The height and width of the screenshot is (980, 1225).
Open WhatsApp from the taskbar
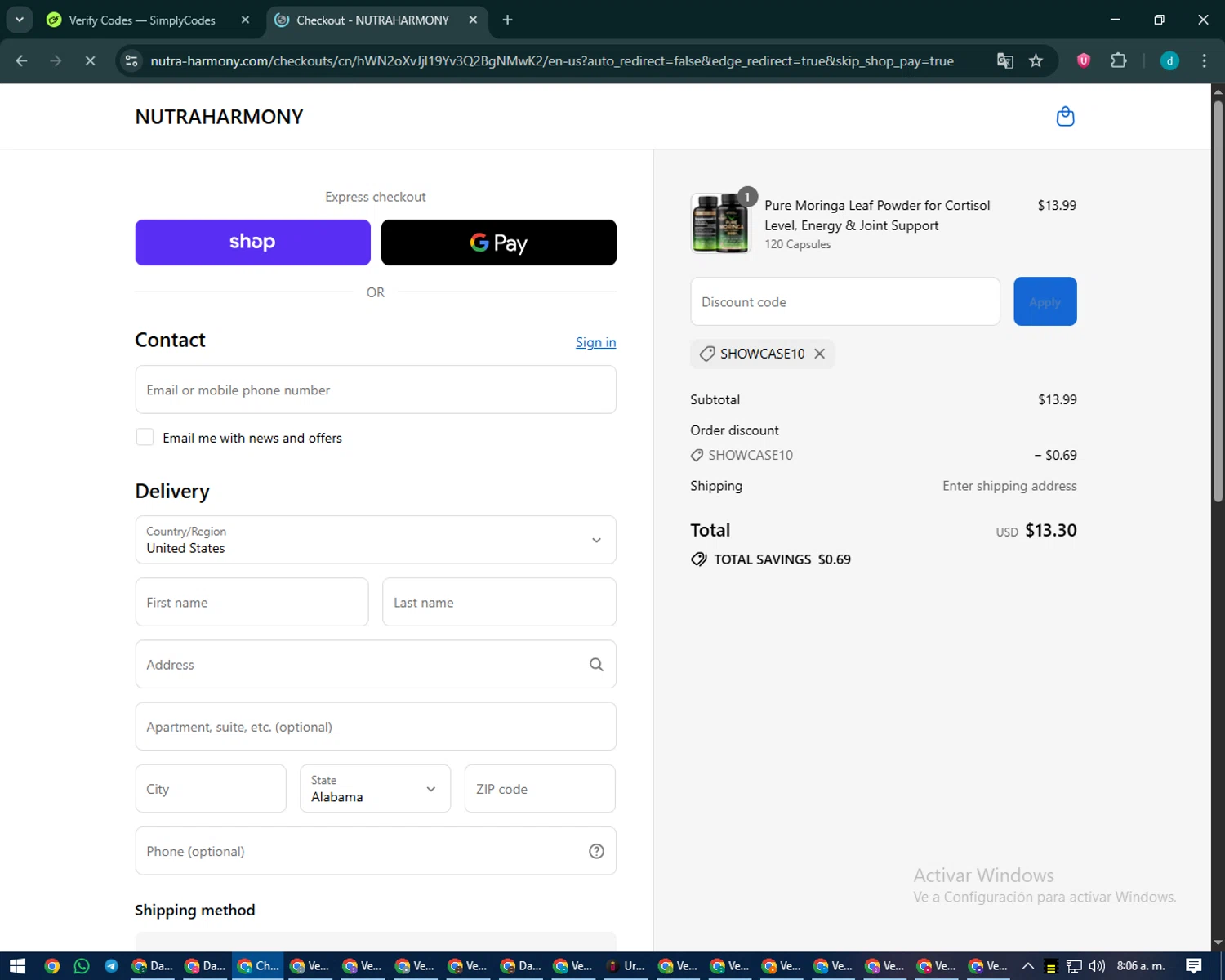click(x=82, y=966)
